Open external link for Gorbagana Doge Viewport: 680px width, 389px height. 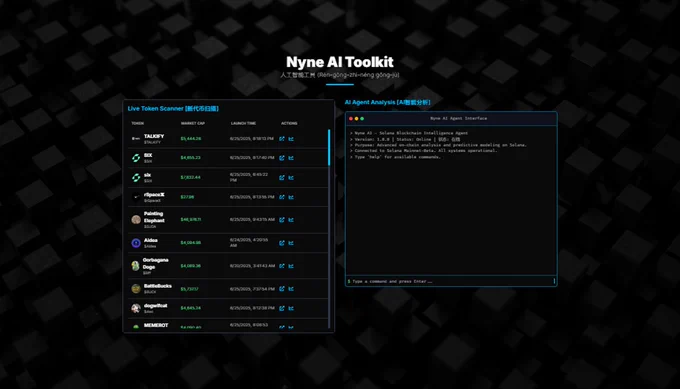pyautogui.click(x=282, y=266)
